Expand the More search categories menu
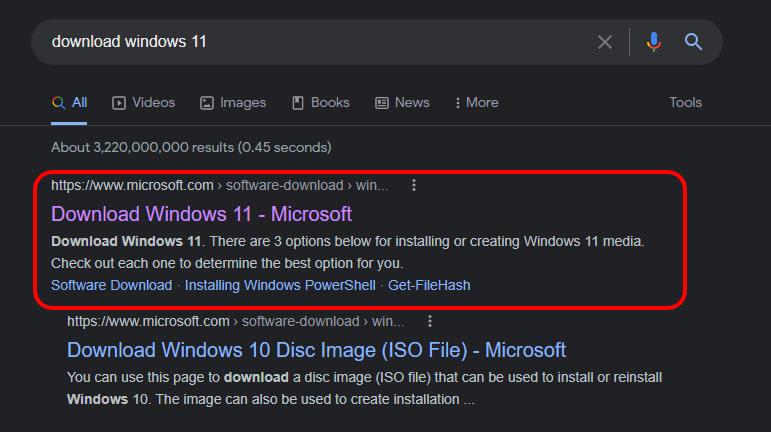This screenshot has height=432, width=771. 476,103
